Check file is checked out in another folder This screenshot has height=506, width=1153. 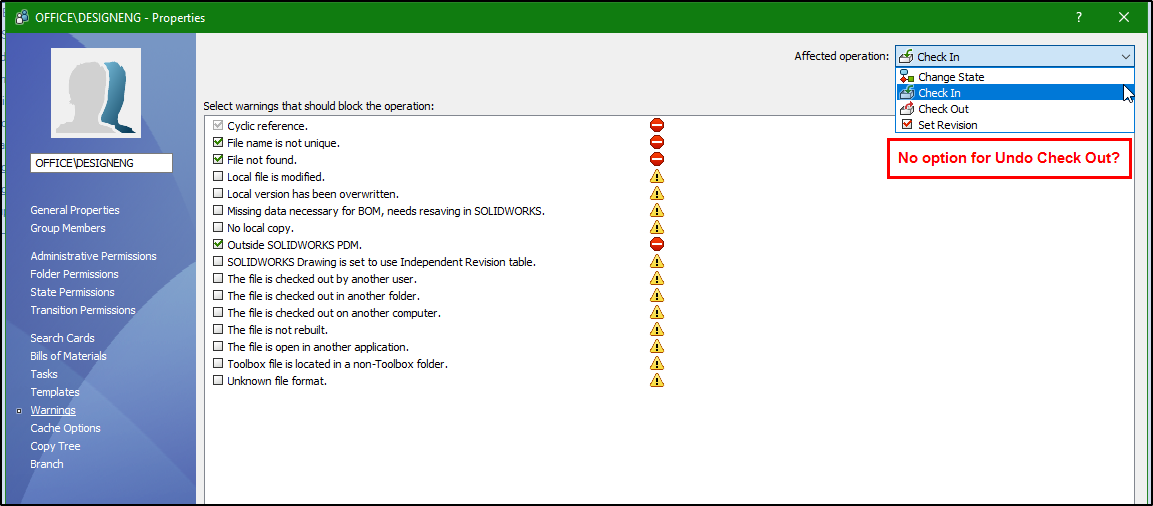pyautogui.click(x=218, y=296)
